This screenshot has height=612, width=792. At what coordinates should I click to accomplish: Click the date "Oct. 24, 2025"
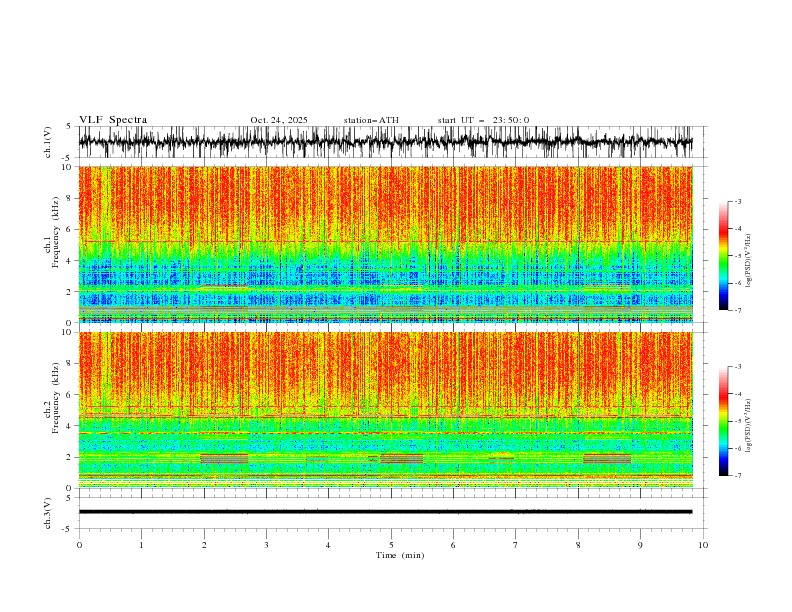click(279, 120)
